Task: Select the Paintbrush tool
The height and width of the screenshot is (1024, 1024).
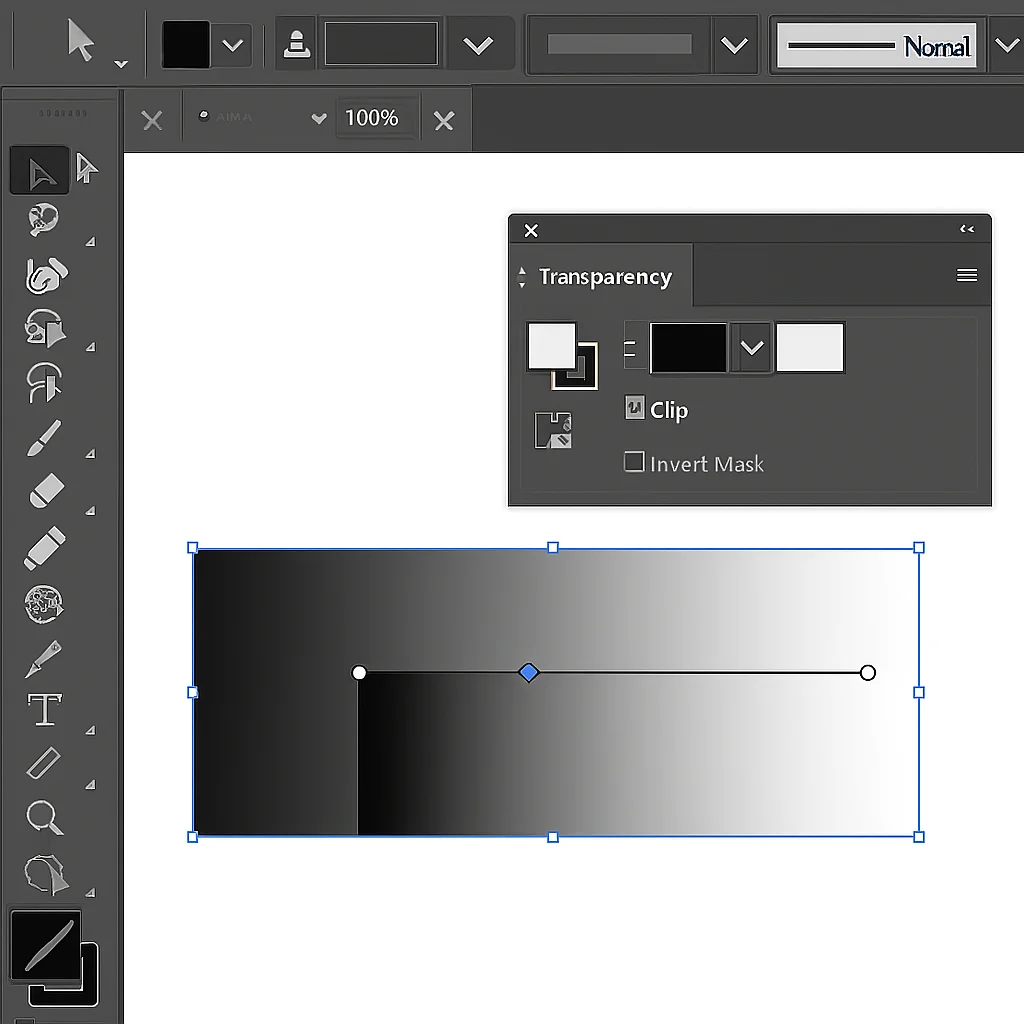Action: click(x=44, y=438)
